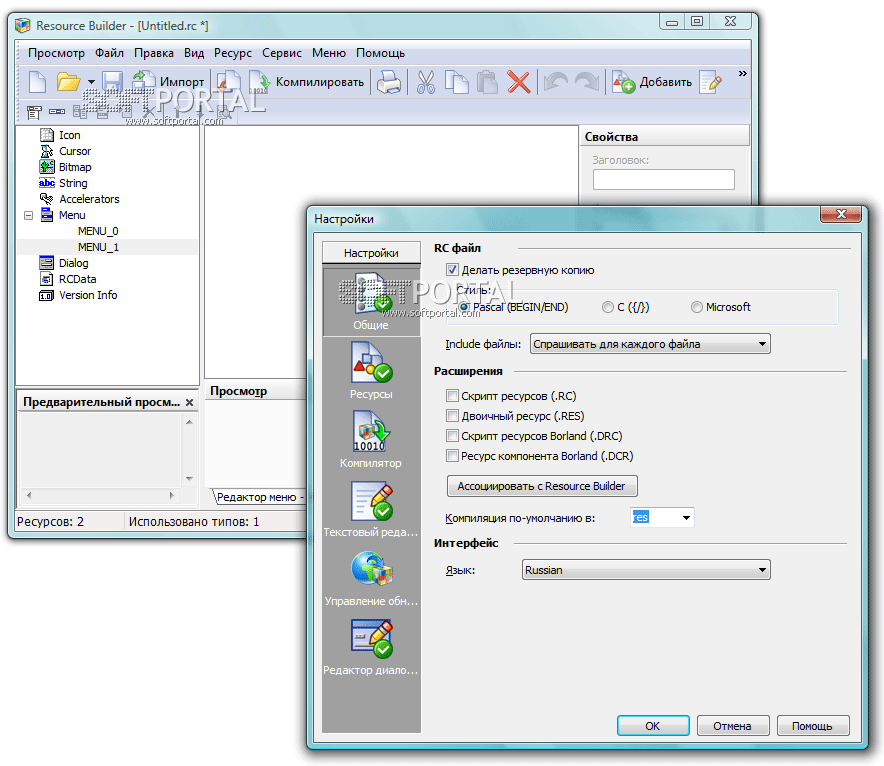884x766 pixels.
Task: Undo using the left curved arrow
Action: point(556,82)
